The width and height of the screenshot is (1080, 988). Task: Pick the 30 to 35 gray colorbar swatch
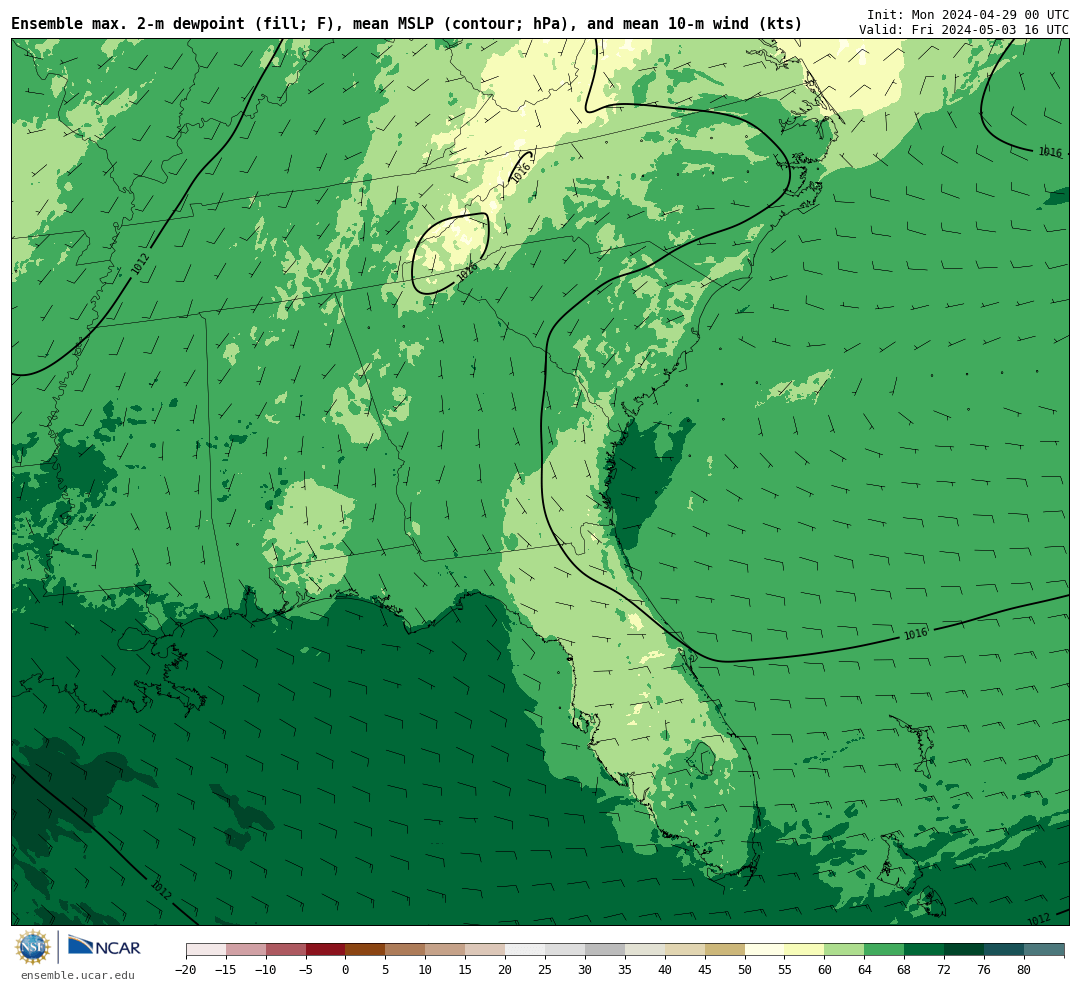(x=605, y=950)
